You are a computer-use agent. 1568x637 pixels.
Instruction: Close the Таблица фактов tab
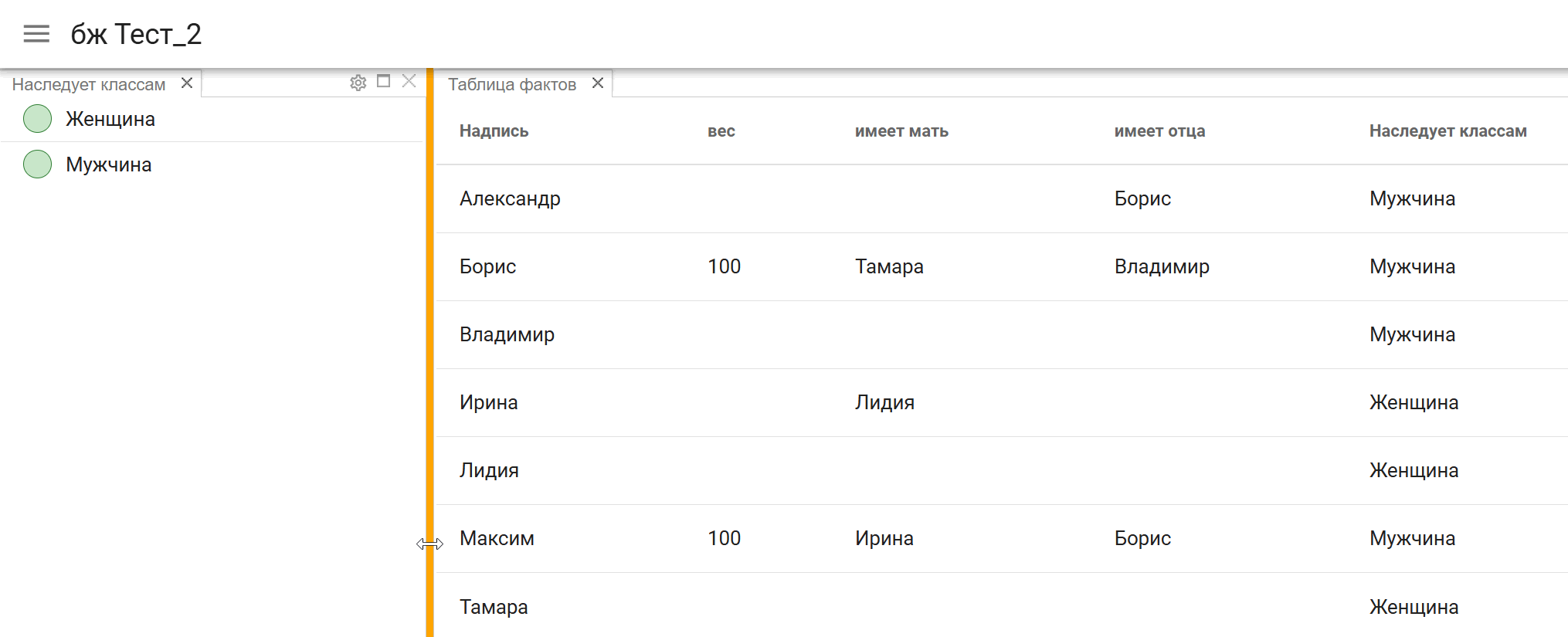[598, 83]
